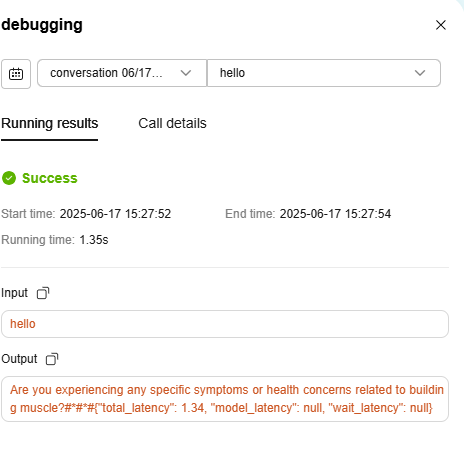Click the green Success checkmark icon
464x465 pixels.
(x=9, y=178)
